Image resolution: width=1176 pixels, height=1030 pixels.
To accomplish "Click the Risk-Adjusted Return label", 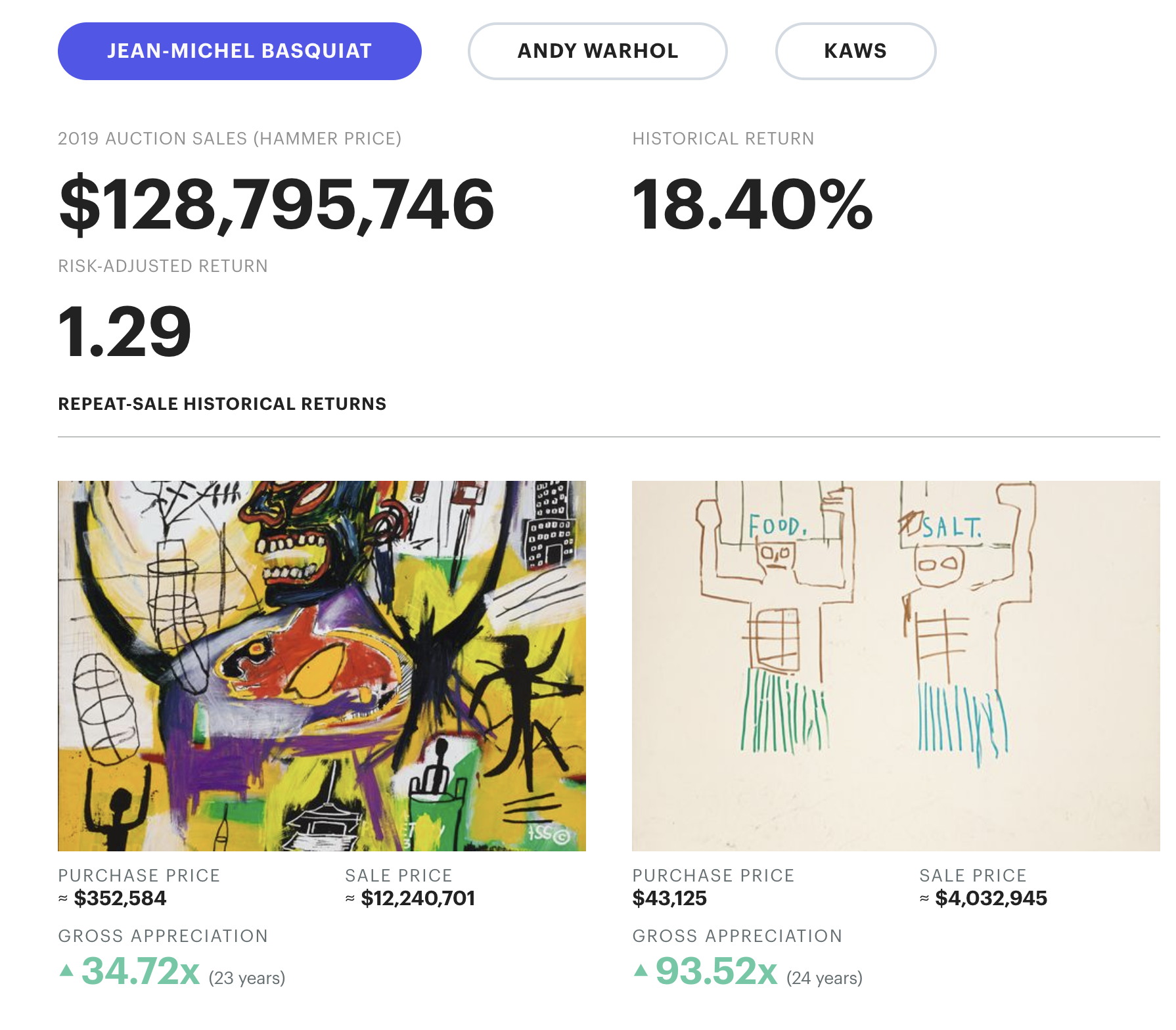I will [163, 266].
